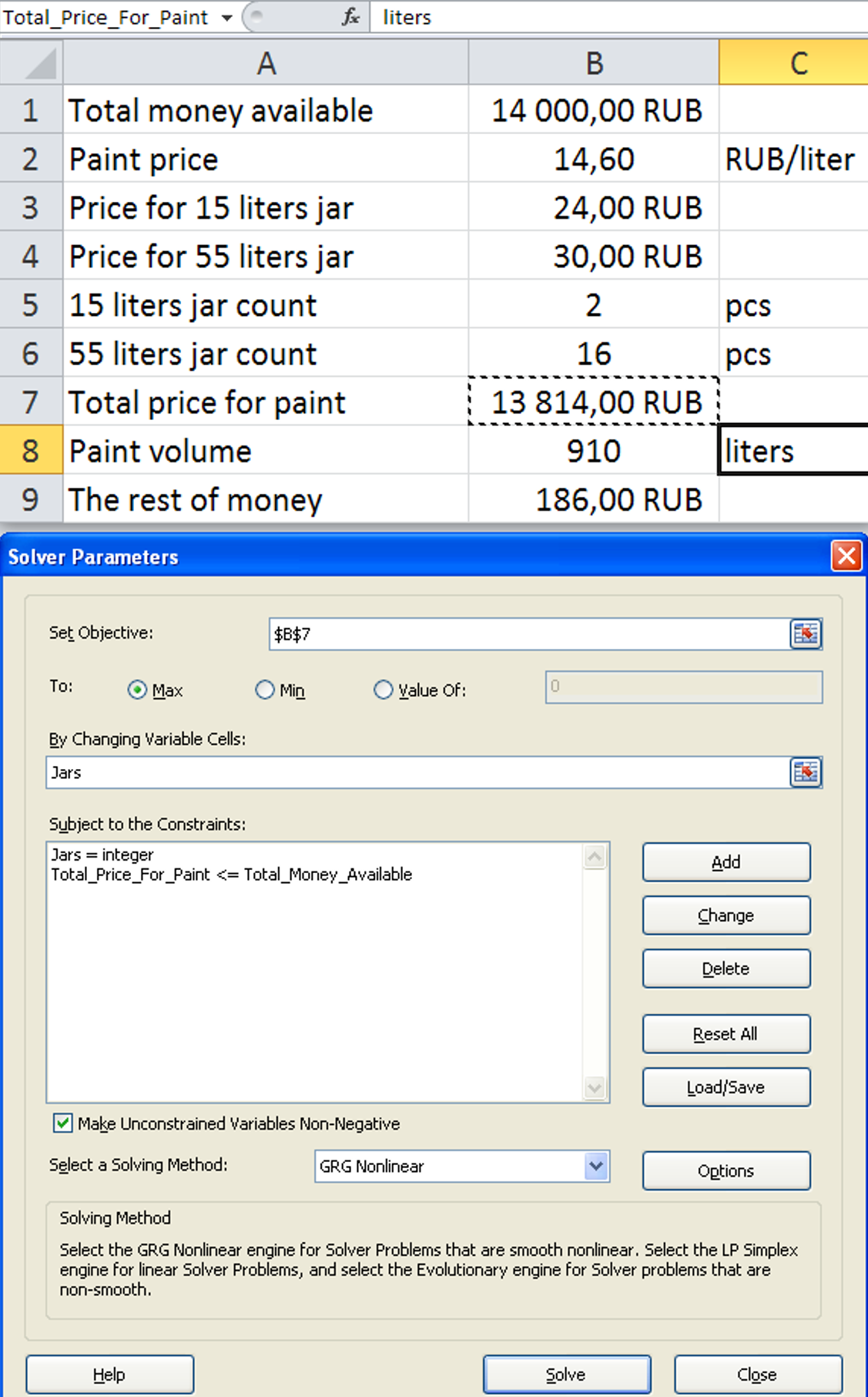Click the Delete constraint button

coord(726,969)
